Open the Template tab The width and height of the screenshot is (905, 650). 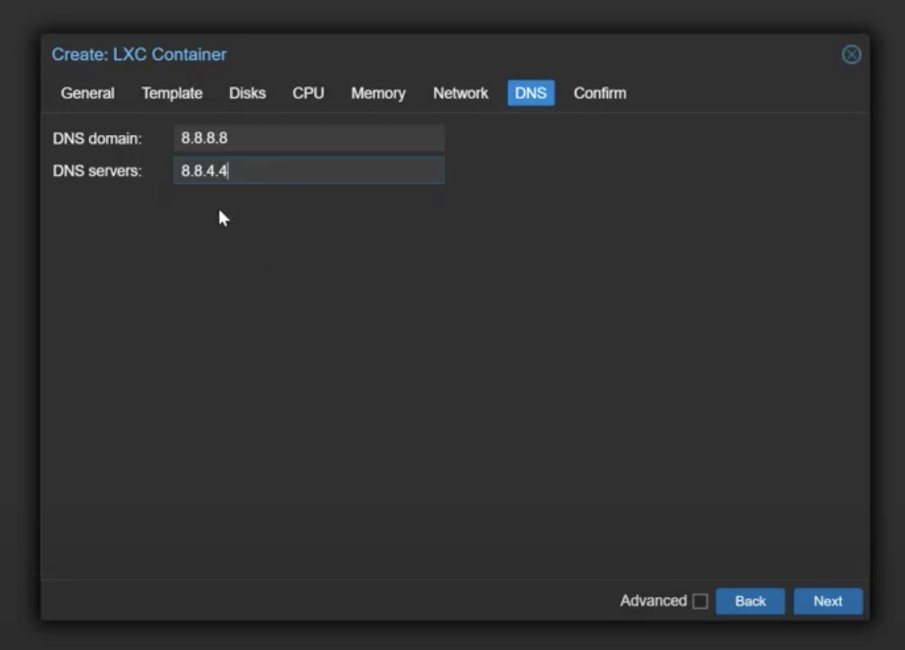[x=172, y=93]
